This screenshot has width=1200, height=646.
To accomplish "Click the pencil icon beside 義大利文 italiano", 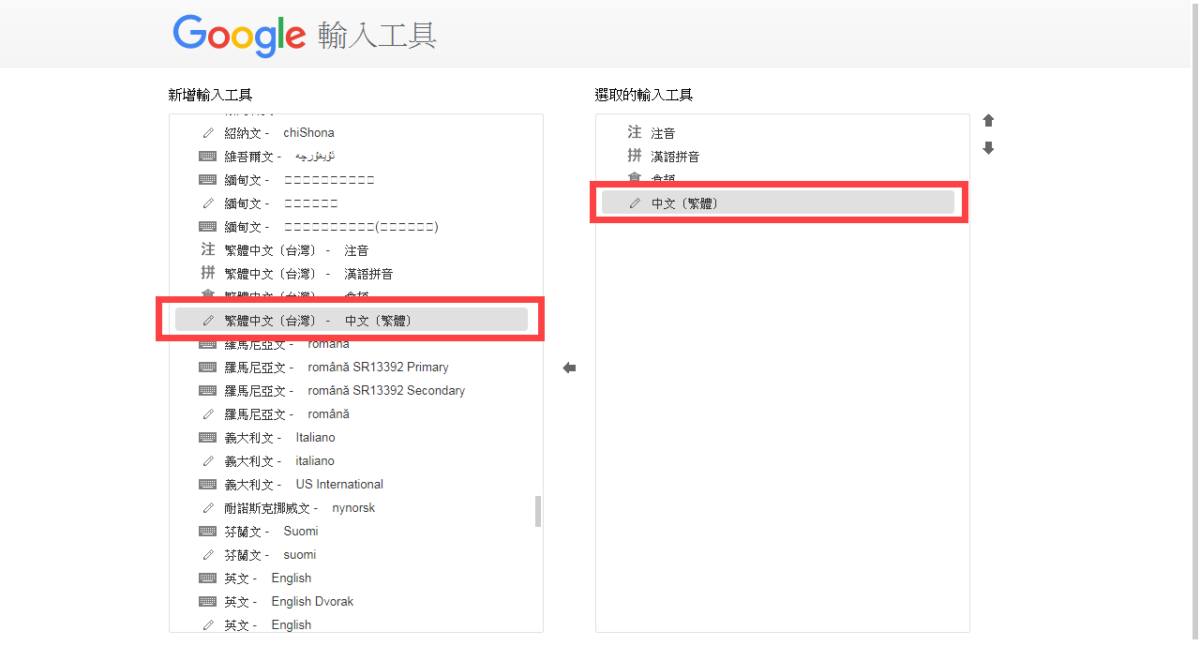I will point(208,461).
